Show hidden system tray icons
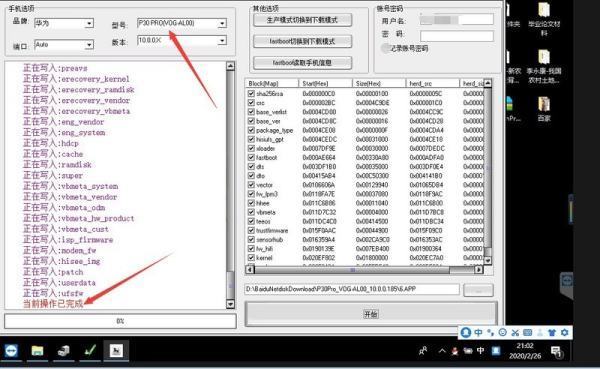Image resolution: width=600 pixels, height=369 pixels. point(442,350)
